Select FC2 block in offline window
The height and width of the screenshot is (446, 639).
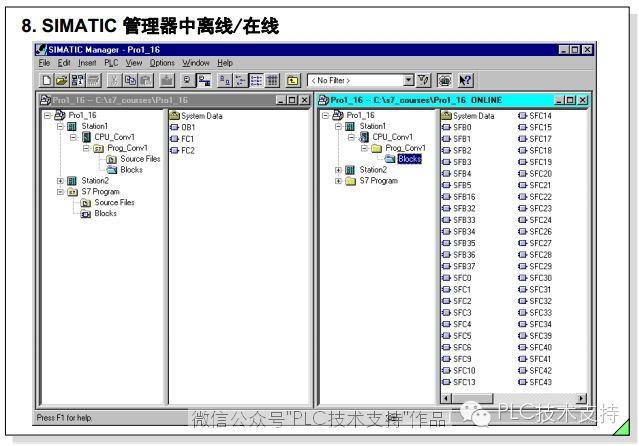click(x=187, y=150)
